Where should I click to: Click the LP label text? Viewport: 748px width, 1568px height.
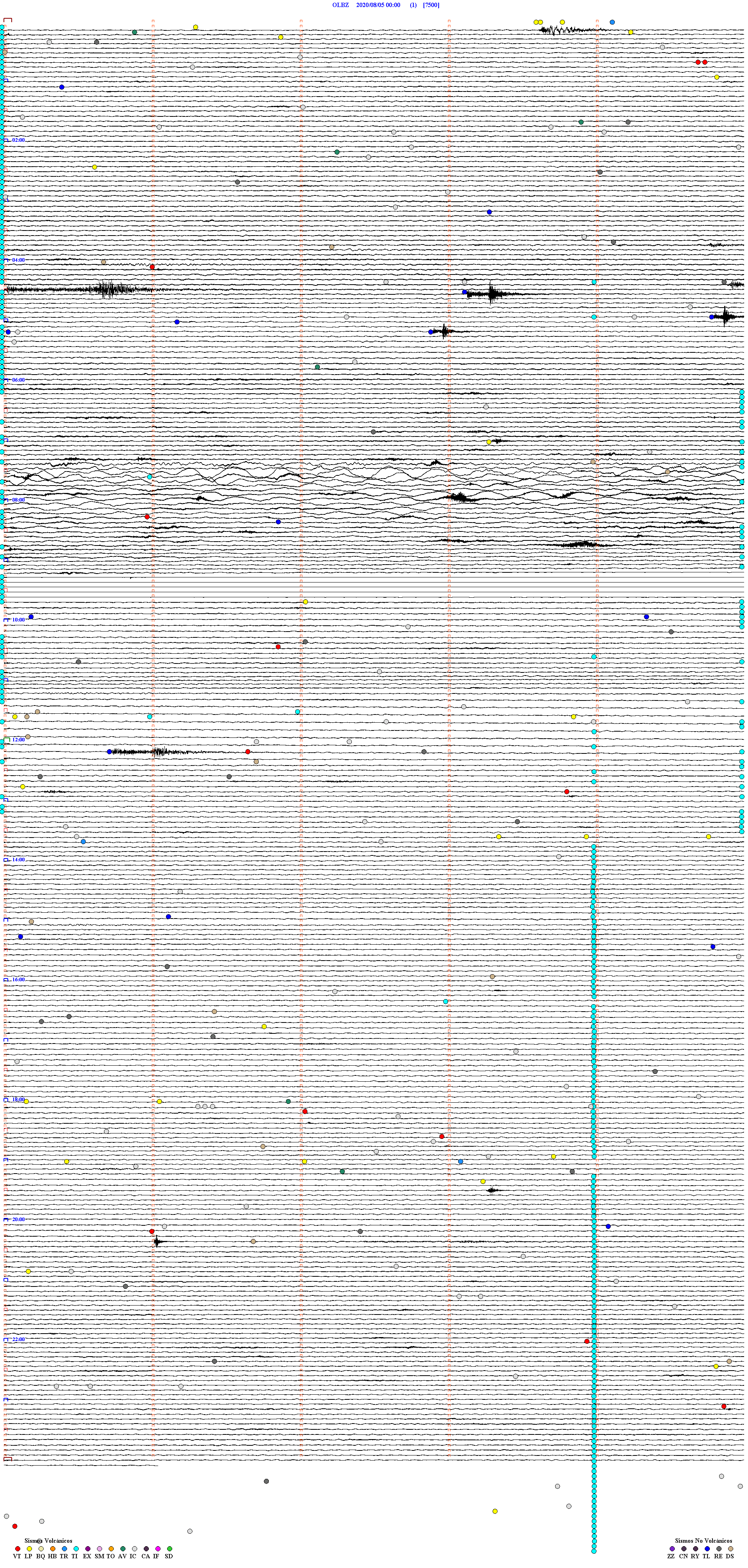tap(28, 1556)
